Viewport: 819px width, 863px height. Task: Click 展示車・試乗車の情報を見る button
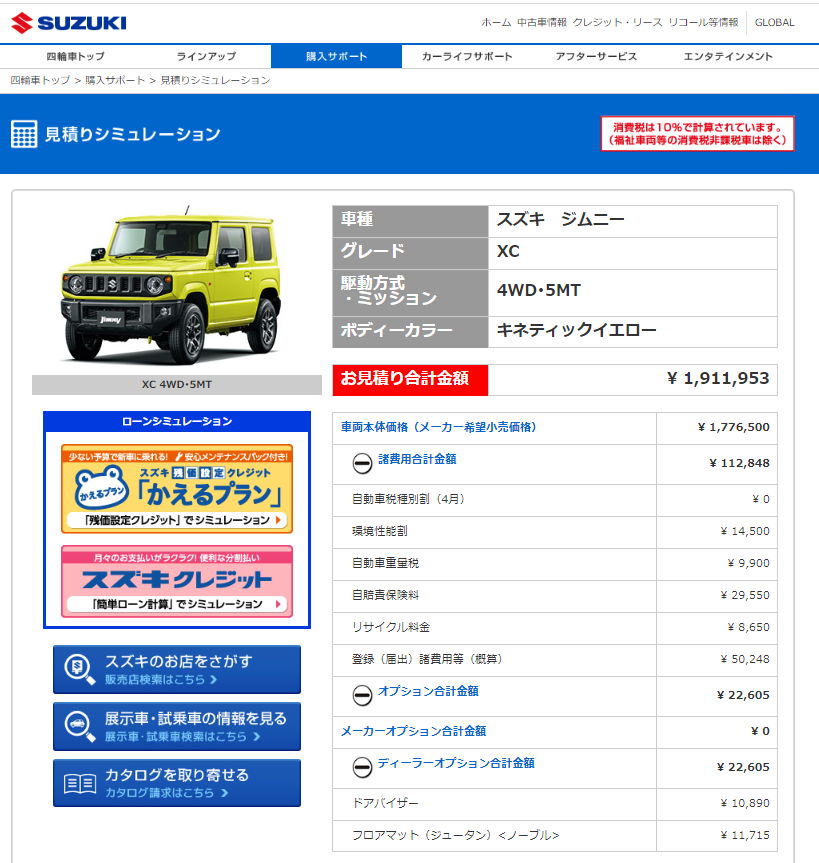click(x=177, y=727)
